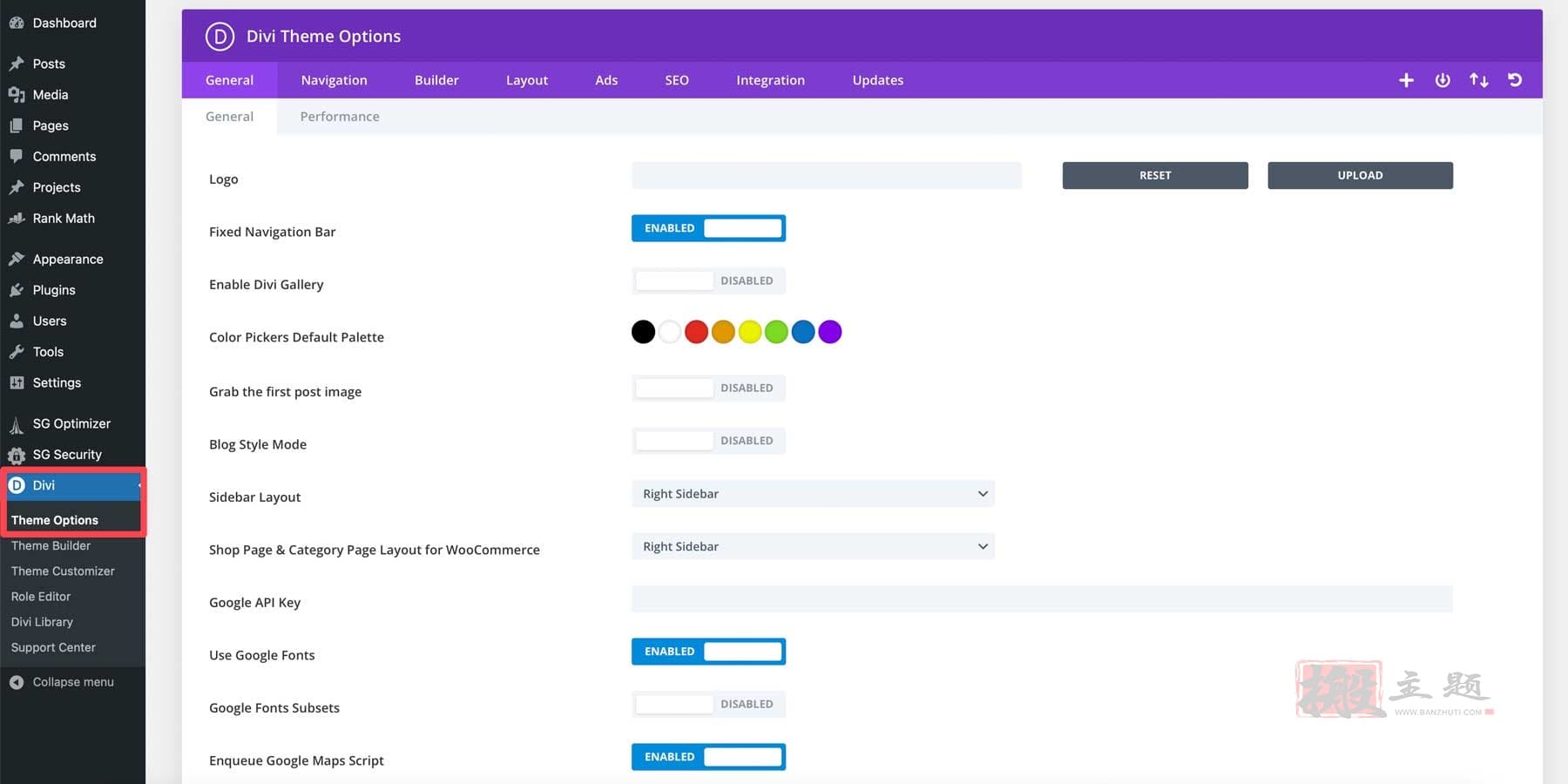Click the reset undo arrow icon

pos(1515,80)
